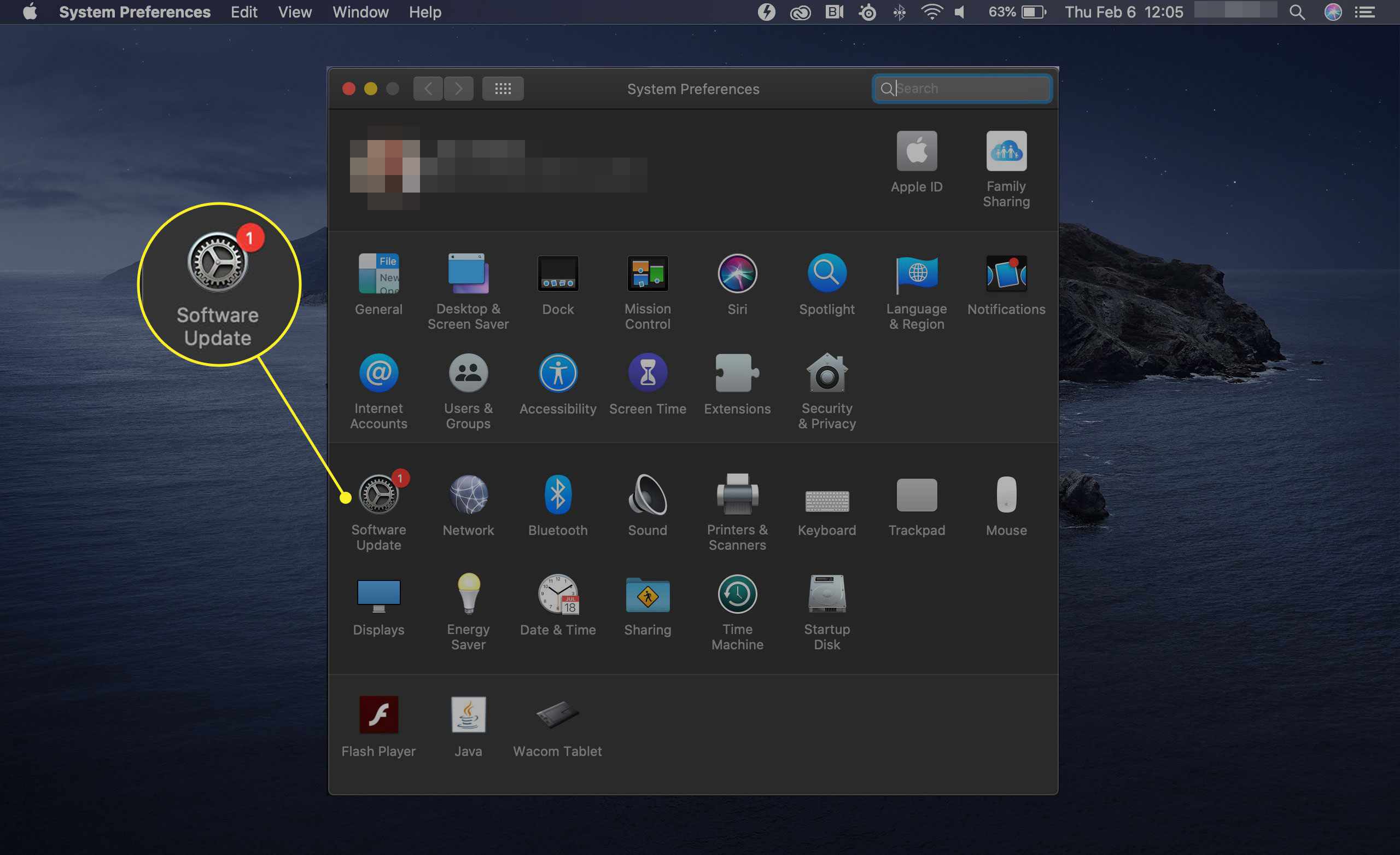The image size is (1400, 855).
Task: Open Date & Time preferences
Action: point(558,594)
